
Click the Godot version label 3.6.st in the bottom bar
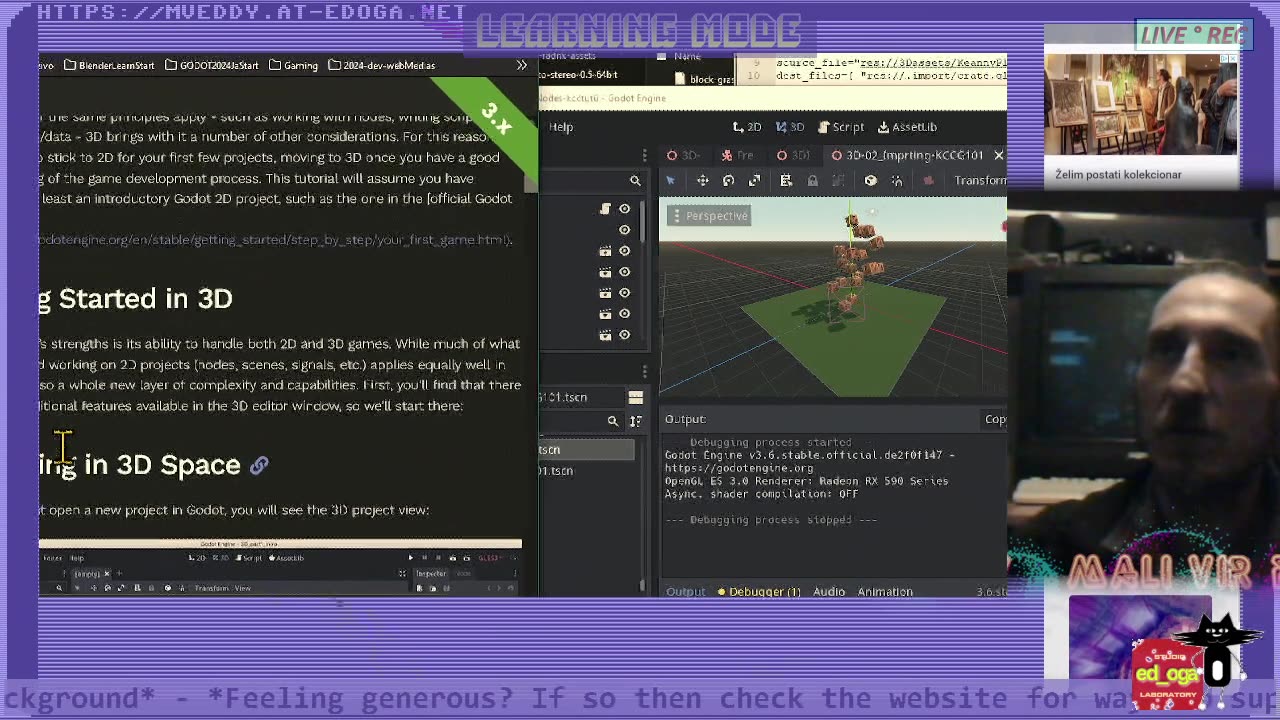[991, 592]
